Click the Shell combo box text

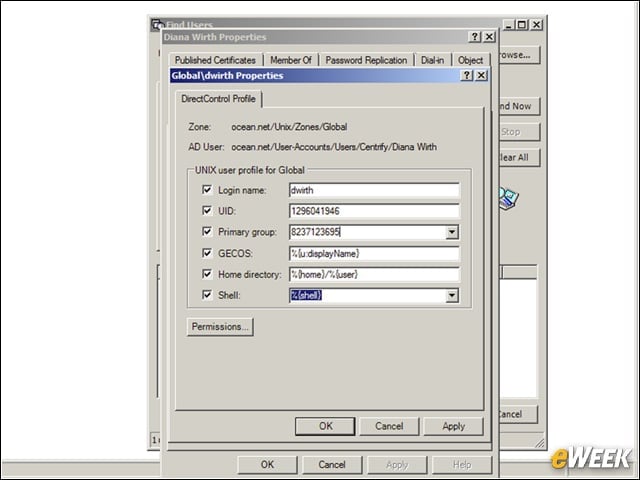[367, 295]
